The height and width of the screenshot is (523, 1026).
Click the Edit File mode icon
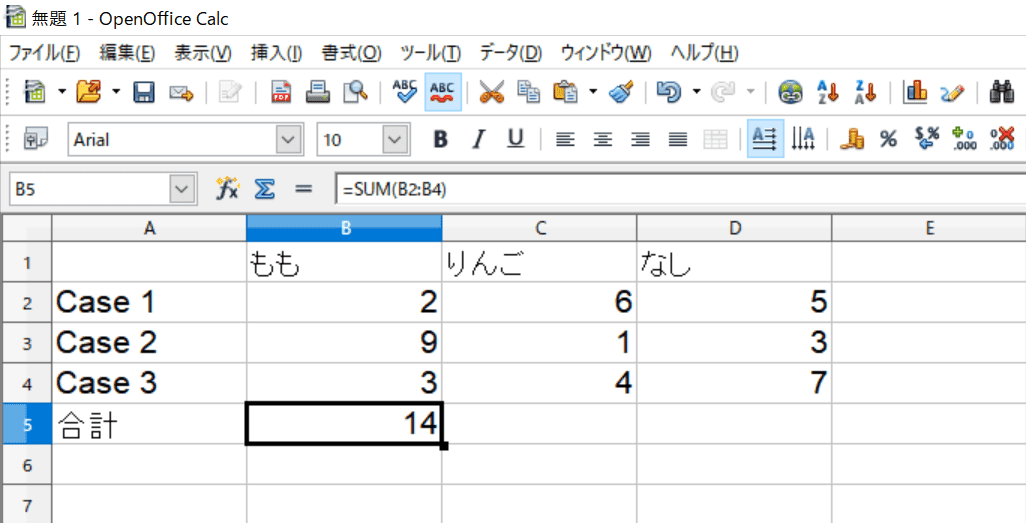coord(230,93)
